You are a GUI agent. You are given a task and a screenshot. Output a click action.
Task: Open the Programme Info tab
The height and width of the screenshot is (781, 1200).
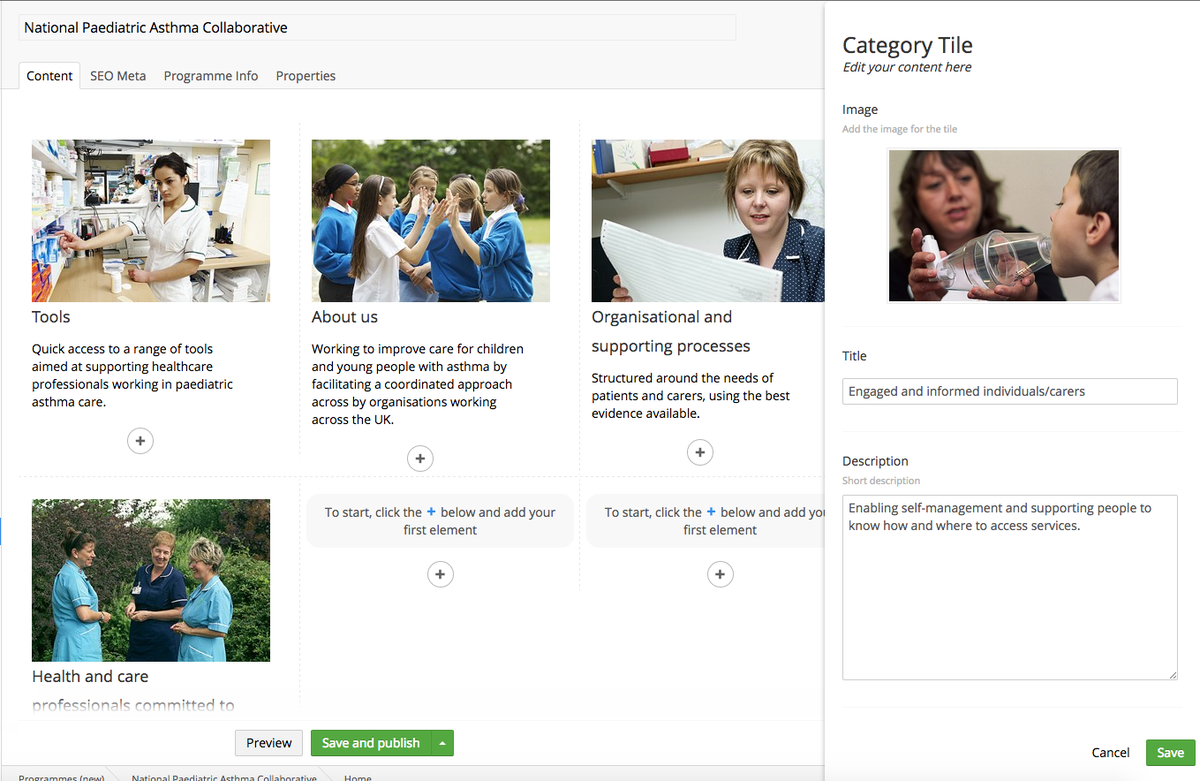[211, 75]
